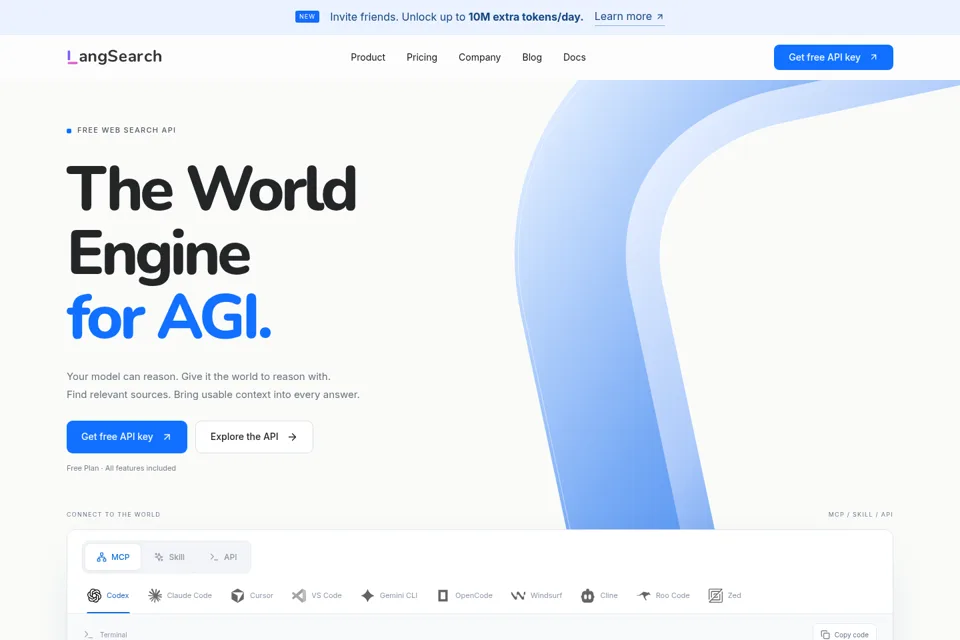Image resolution: width=960 pixels, height=640 pixels.
Task: Open the Company menu item
Action: point(479,57)
